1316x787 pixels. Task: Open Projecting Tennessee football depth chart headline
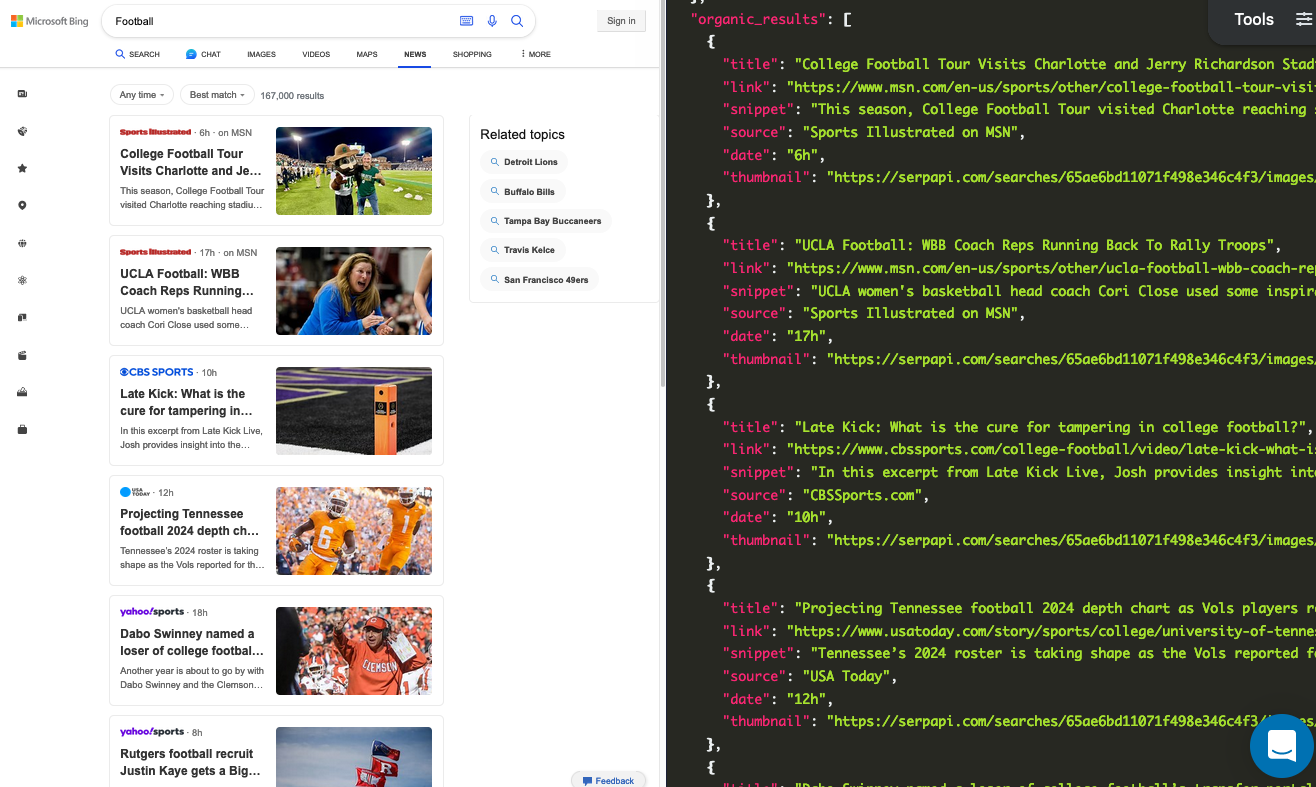coord(190,522)
